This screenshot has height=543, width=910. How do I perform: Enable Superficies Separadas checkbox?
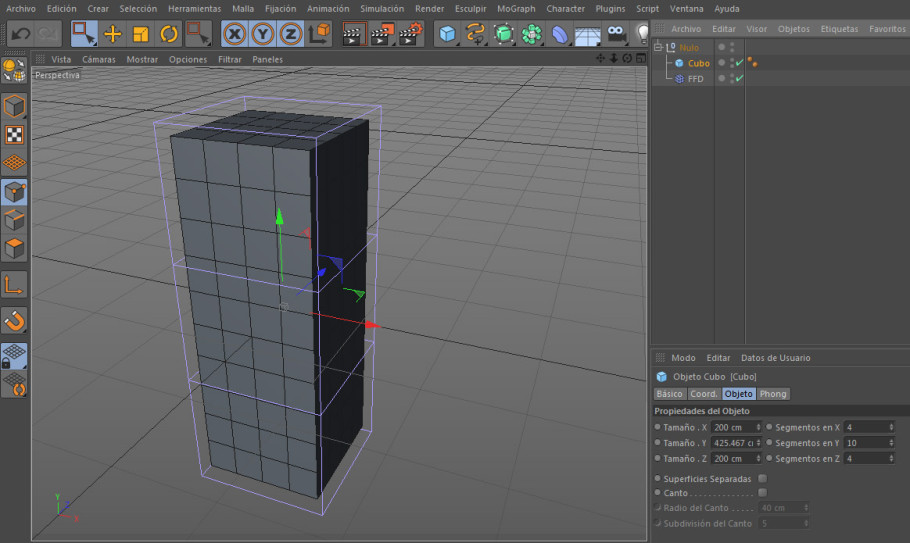click(x=763, y=478)
